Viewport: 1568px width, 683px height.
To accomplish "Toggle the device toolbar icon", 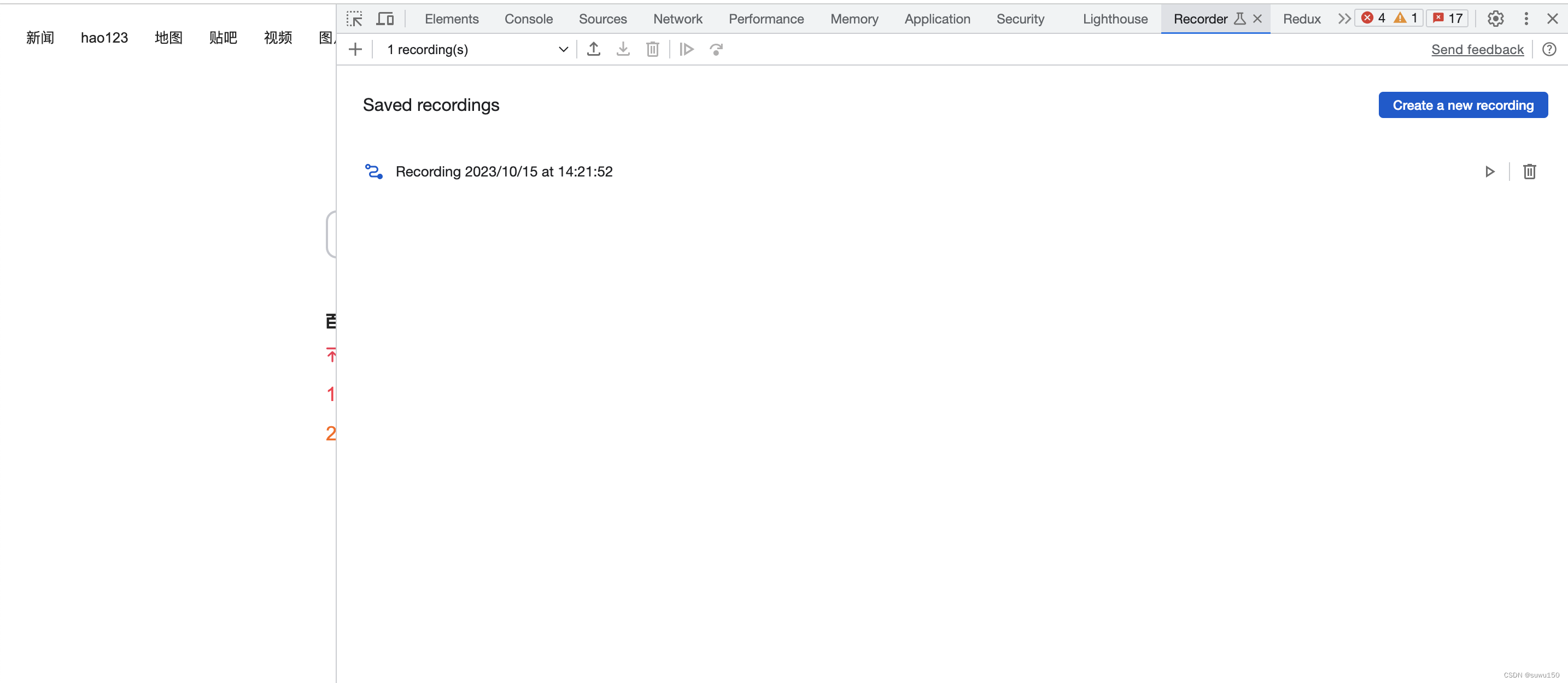I will [x=385, y=19].
